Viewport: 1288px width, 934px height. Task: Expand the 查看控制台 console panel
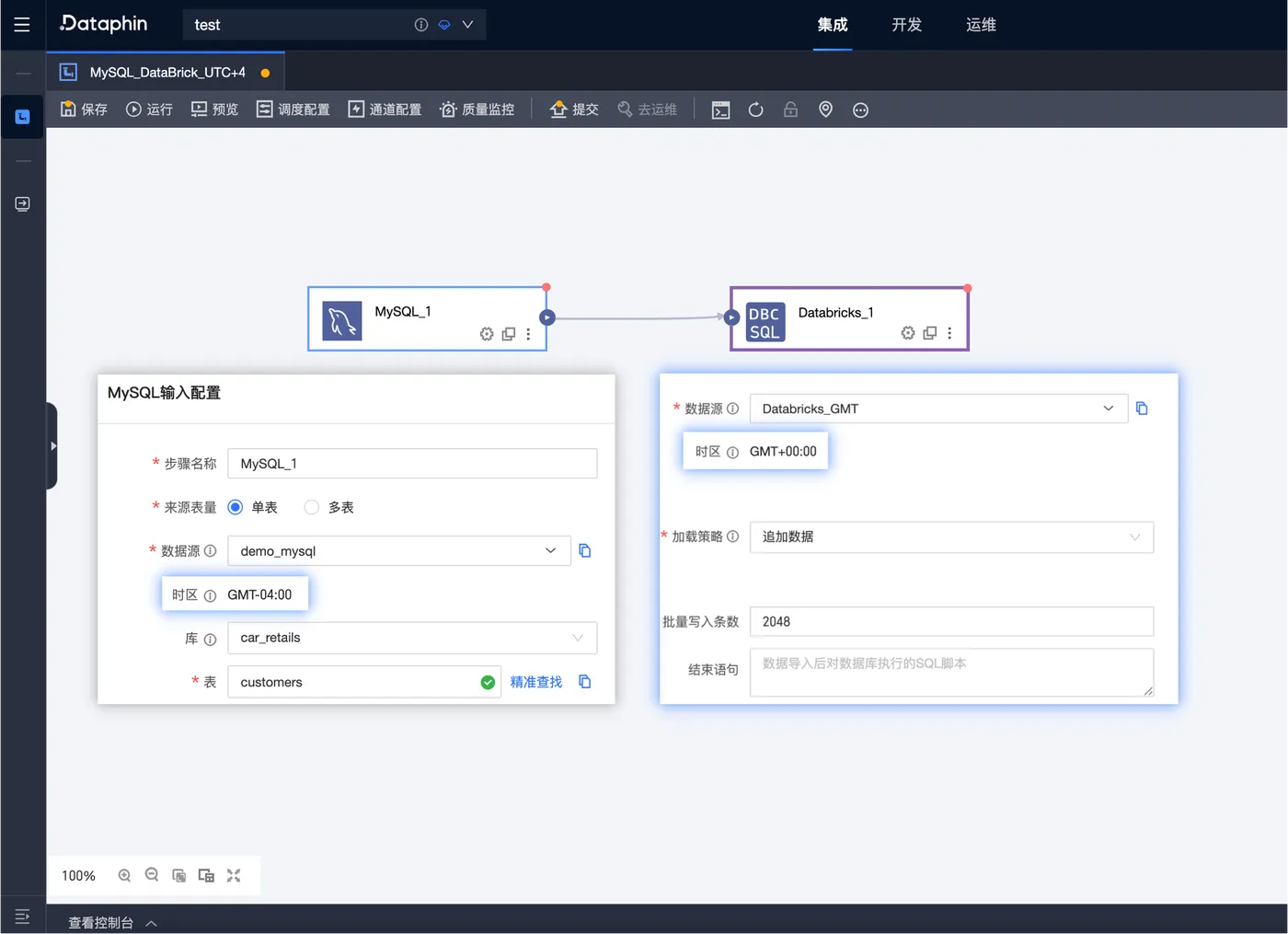113,922
